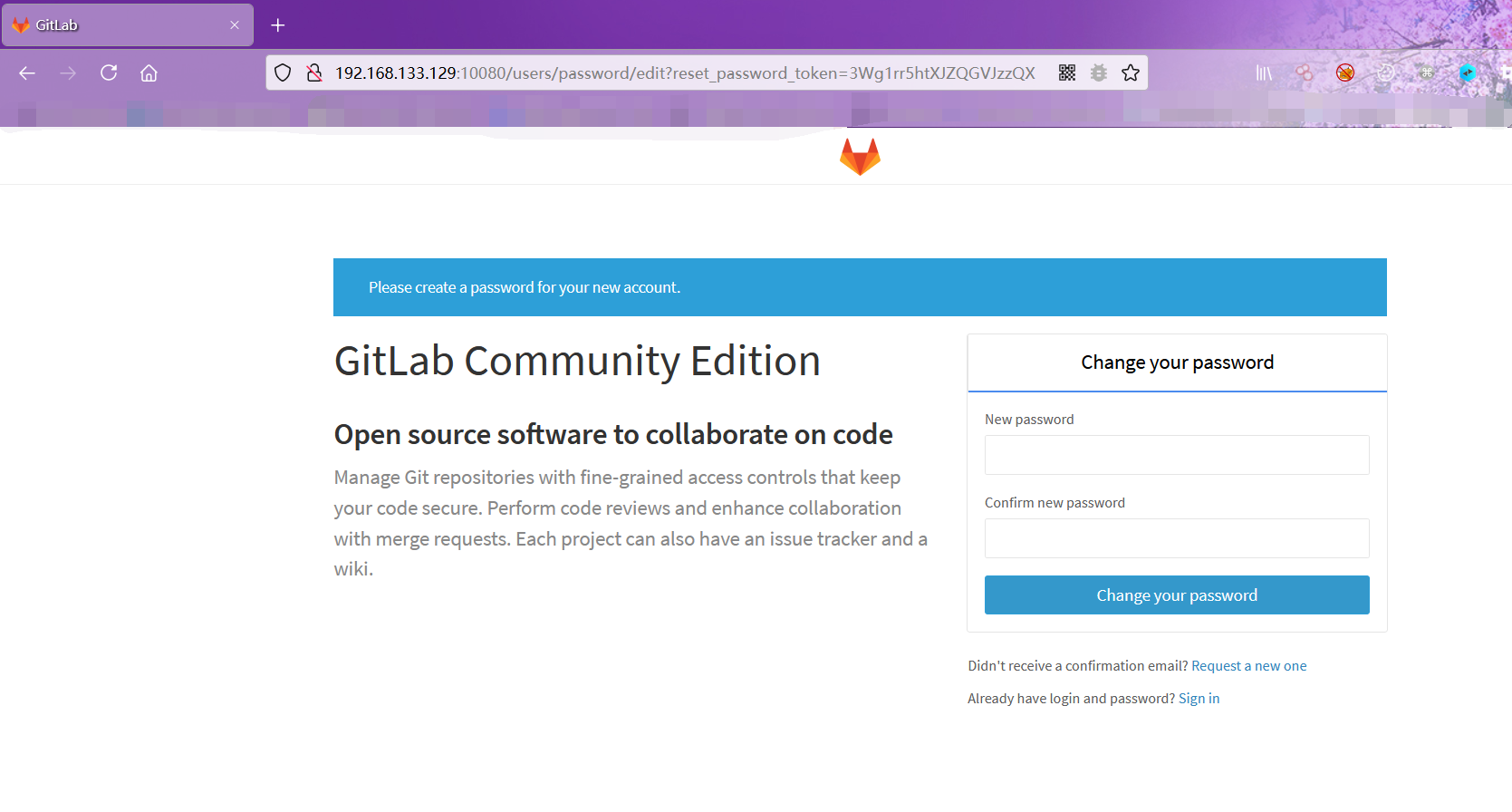The width and height of the screenshot is (1512, 812).
Task: Open the browser home page
Action: pos(149,73)
